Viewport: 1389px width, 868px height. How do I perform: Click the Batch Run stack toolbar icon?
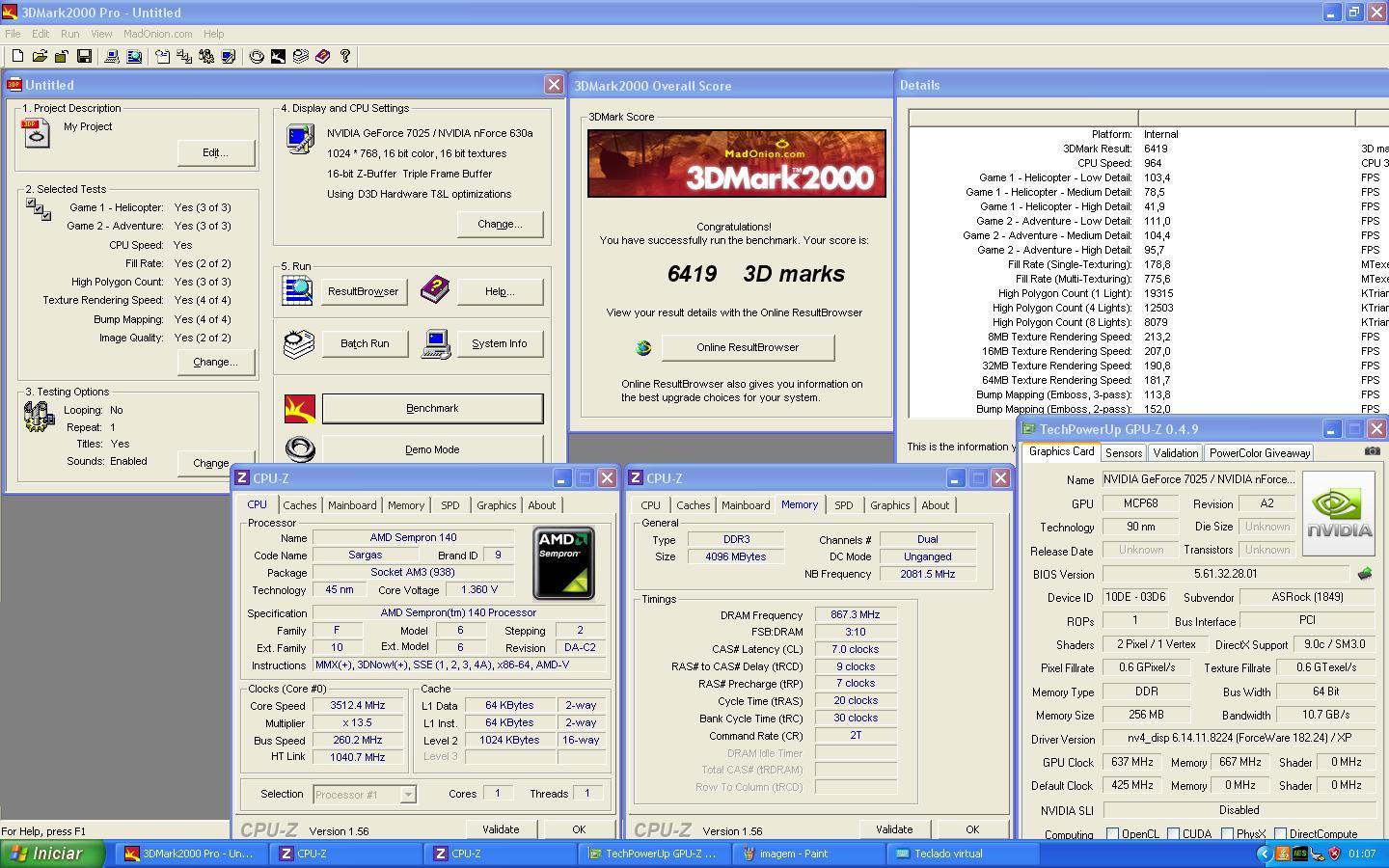300,57
